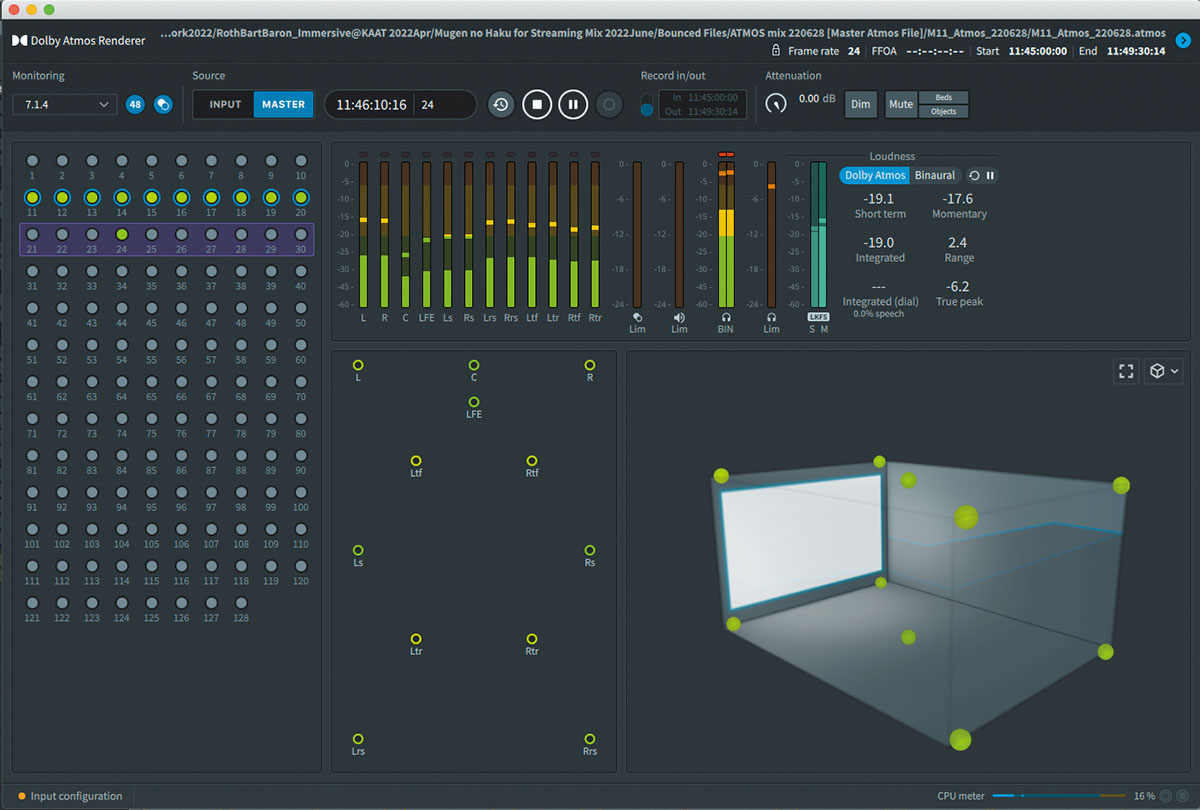
Task: Expand the room view to full screen
Action: pyautogui.click(x=1126, y=371)
